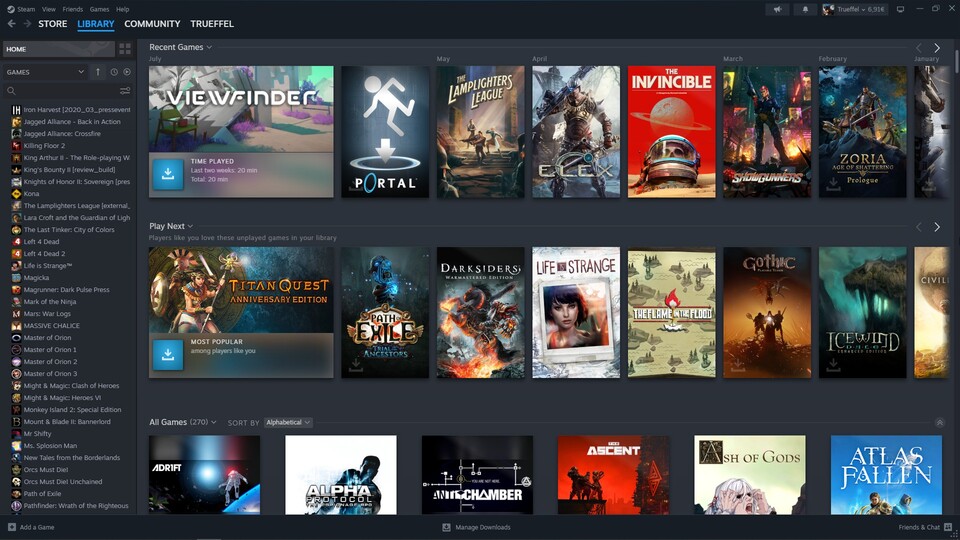960x540 pixels.
Task: Open Big Picture mode monitor icon
Action: (x=900, y=9)
